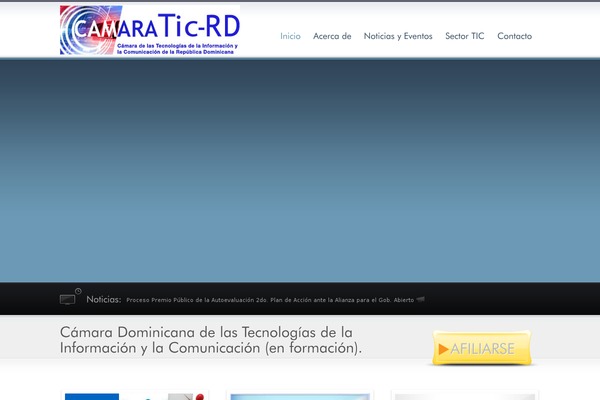Open the Contacto page
600x400 pixels.
tap(515, 36)
